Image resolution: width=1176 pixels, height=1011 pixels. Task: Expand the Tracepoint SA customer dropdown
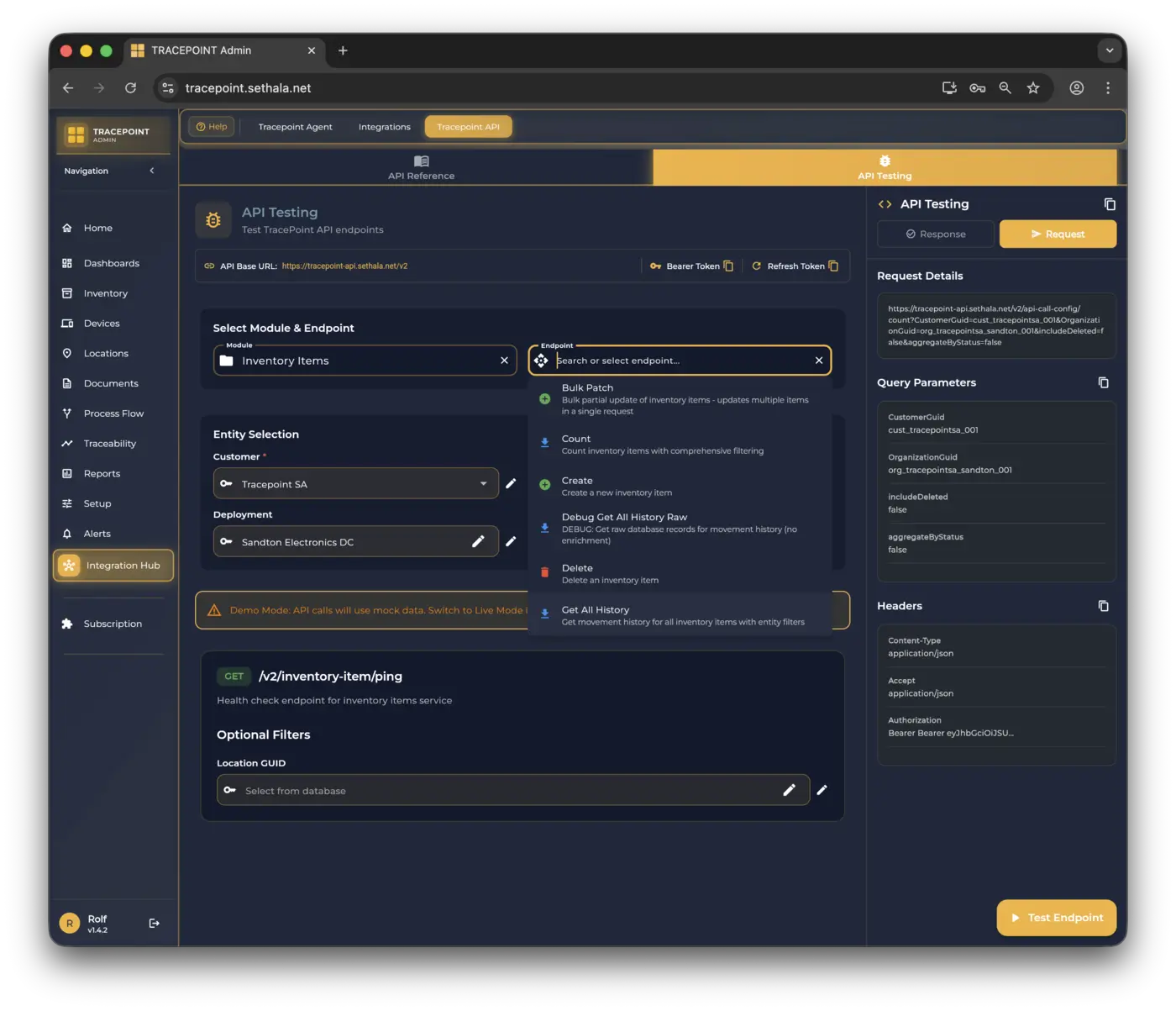click(483, 484)
